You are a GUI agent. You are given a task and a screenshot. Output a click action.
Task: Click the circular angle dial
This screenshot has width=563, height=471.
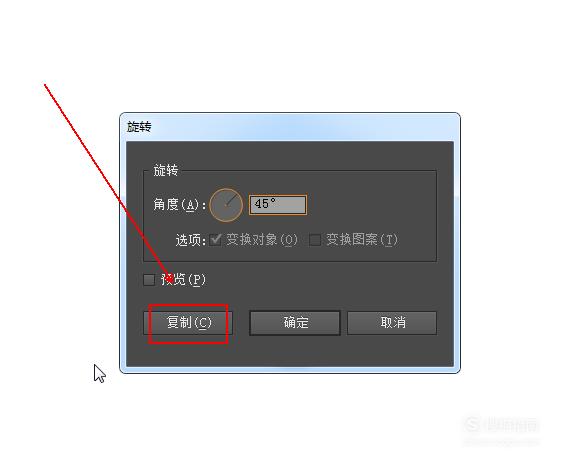click(x=226, y=205)
